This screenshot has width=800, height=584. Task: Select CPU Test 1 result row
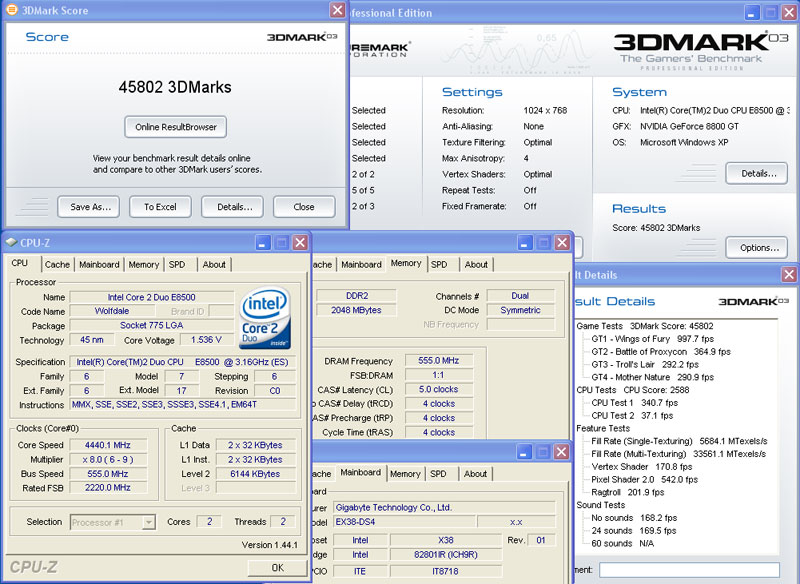click(635, 402)
